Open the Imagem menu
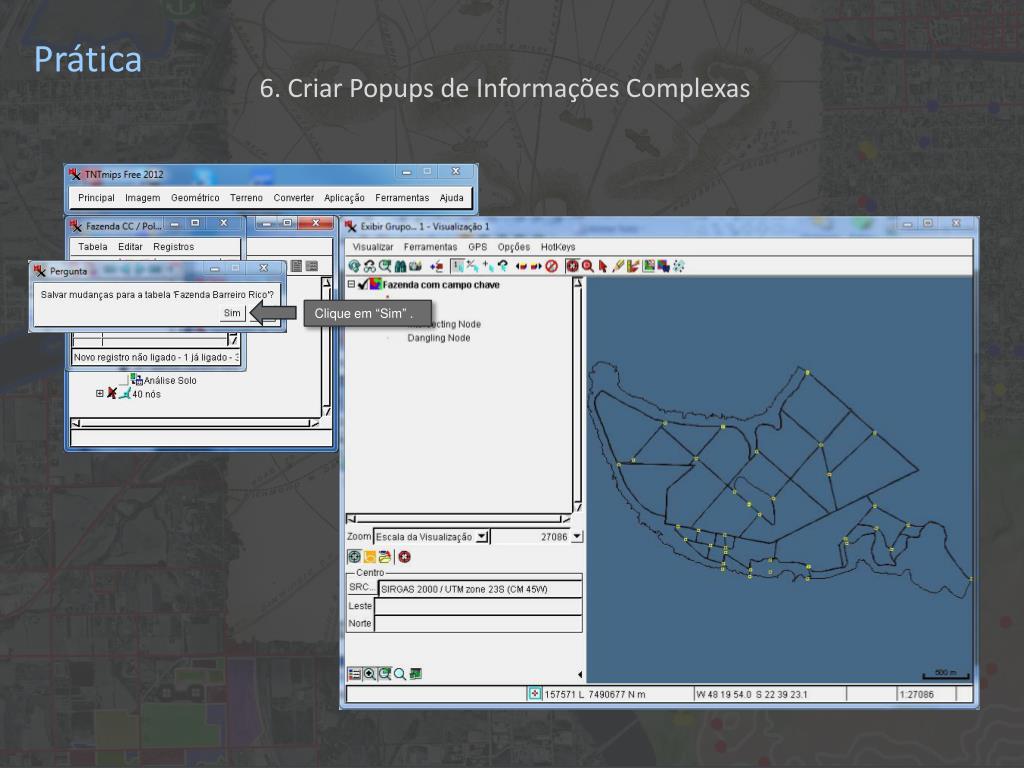The height and width of the screenshot is (768, 1024). click(x=142, y=197)
